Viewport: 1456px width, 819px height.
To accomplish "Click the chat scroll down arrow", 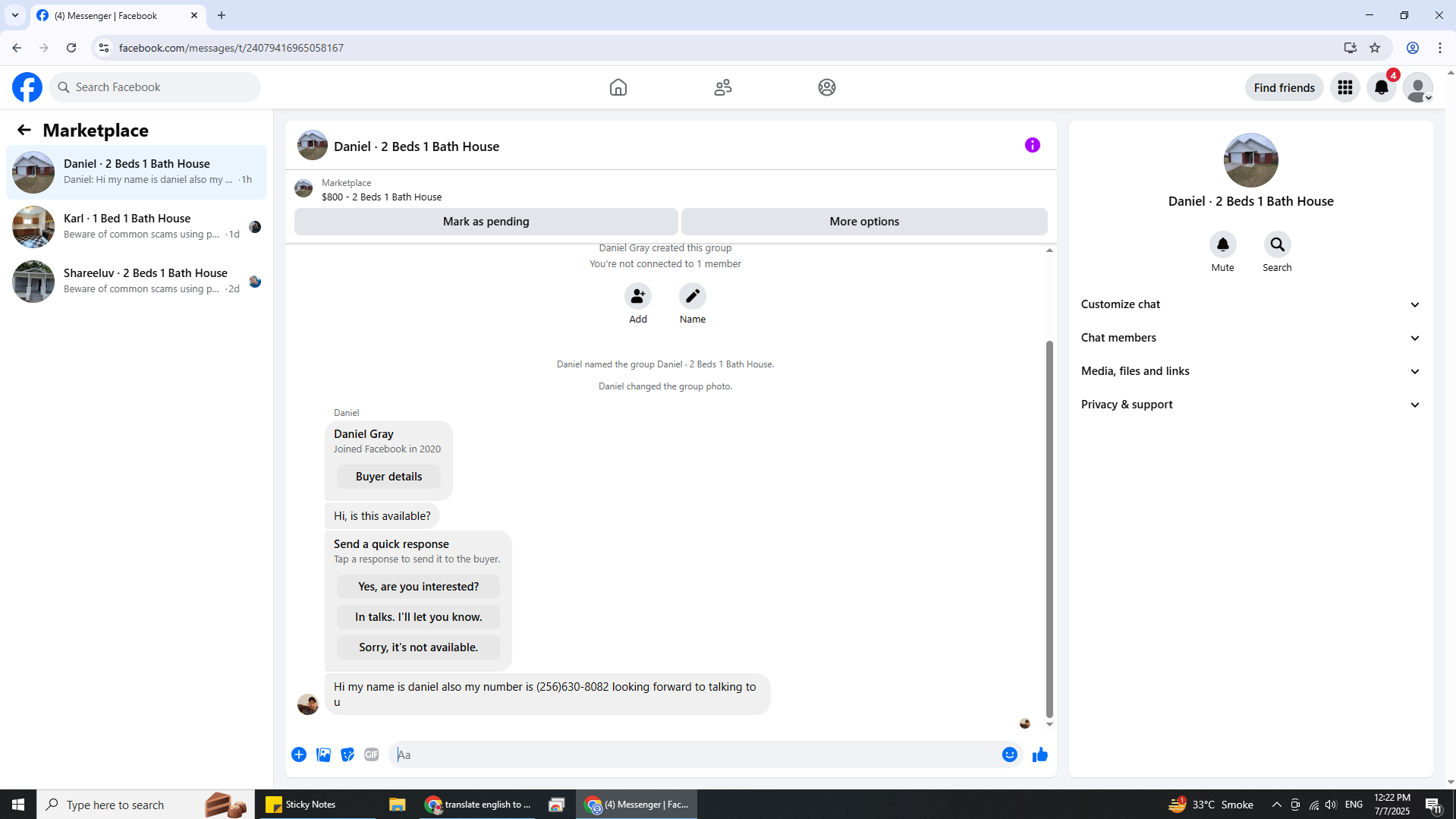I will (x=1049, y=724).
